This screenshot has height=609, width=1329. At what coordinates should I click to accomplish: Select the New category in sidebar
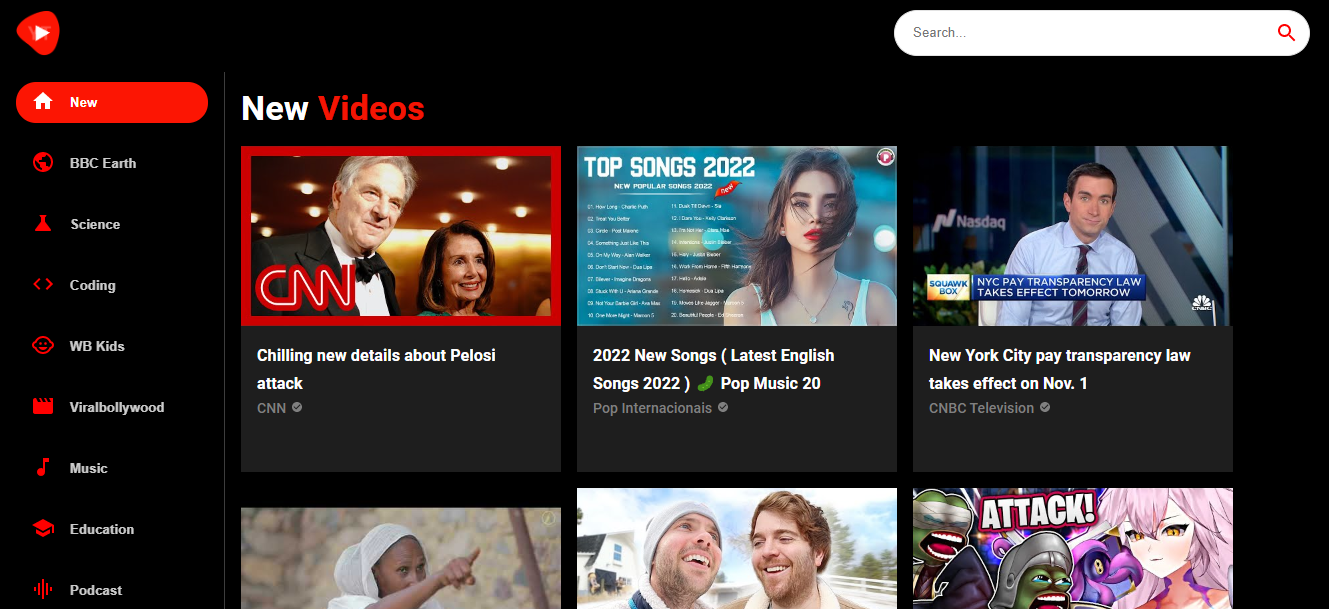tap(112, 102)
